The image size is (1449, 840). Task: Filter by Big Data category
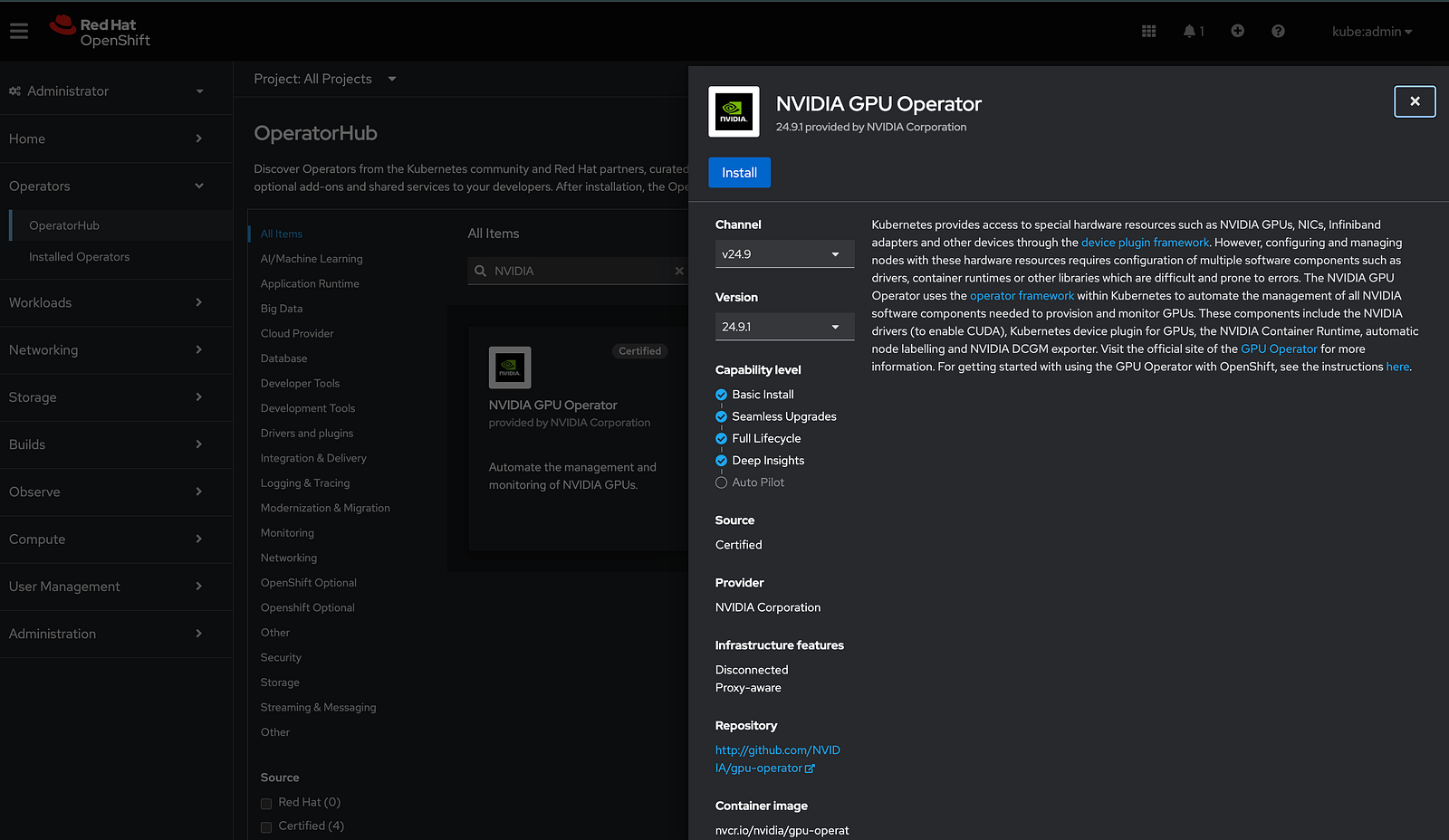pos(282,309)
